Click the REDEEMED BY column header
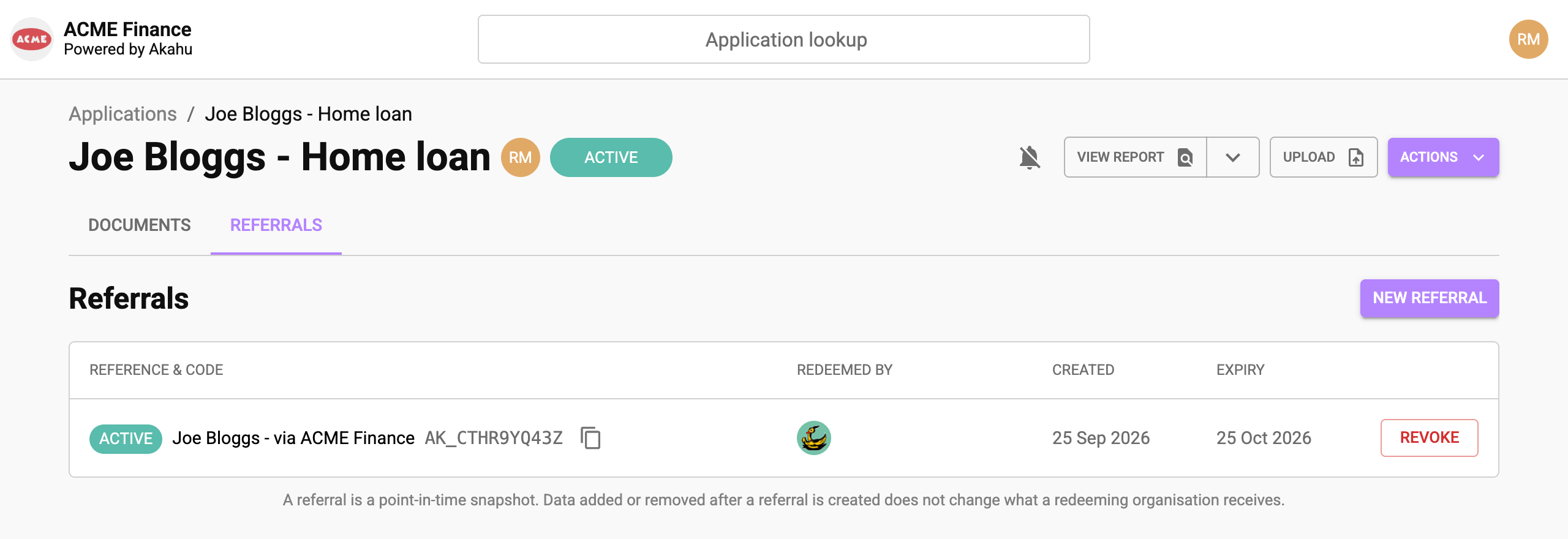 click(845, 370)
